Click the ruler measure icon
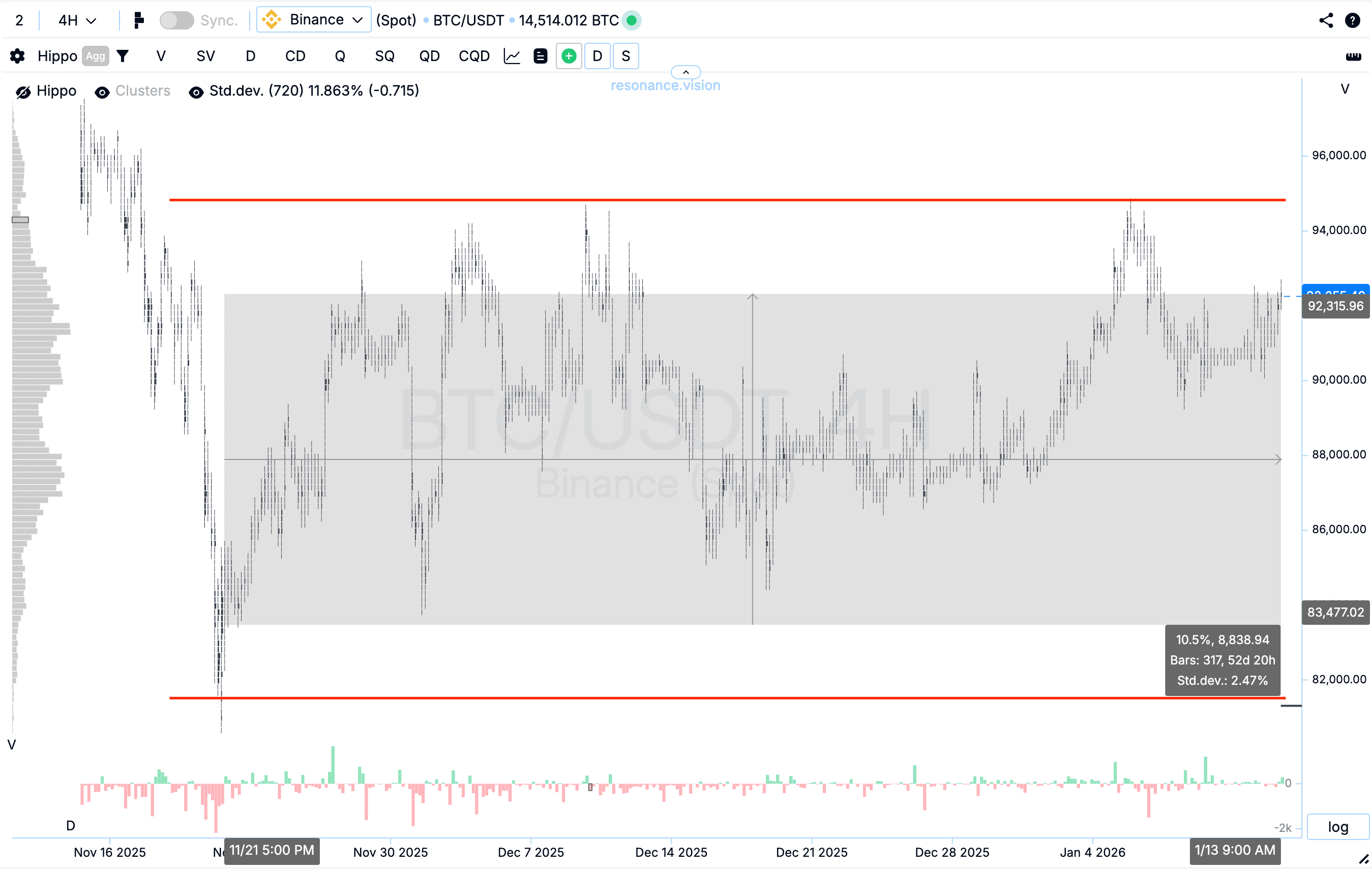The image size is (1372, 869). pyautogui.click(x=1353, y=56)
